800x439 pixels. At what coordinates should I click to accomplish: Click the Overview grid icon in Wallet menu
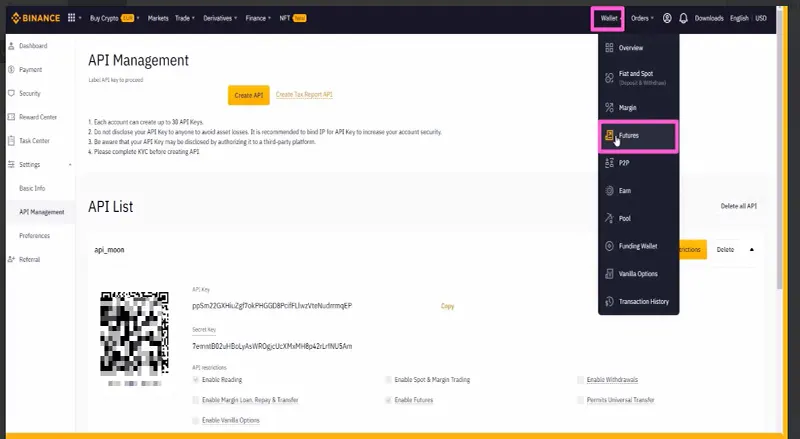609,48
